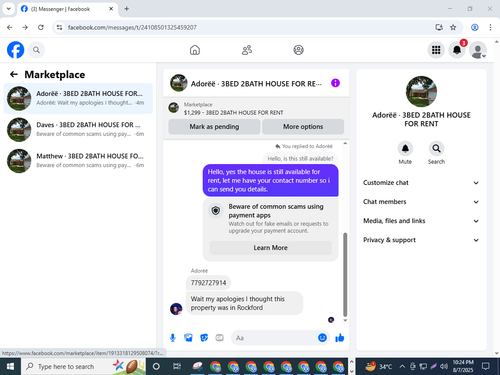Click the chat header conversation title
The width and height of the screenshot is (500, 375).
point(256,84)
